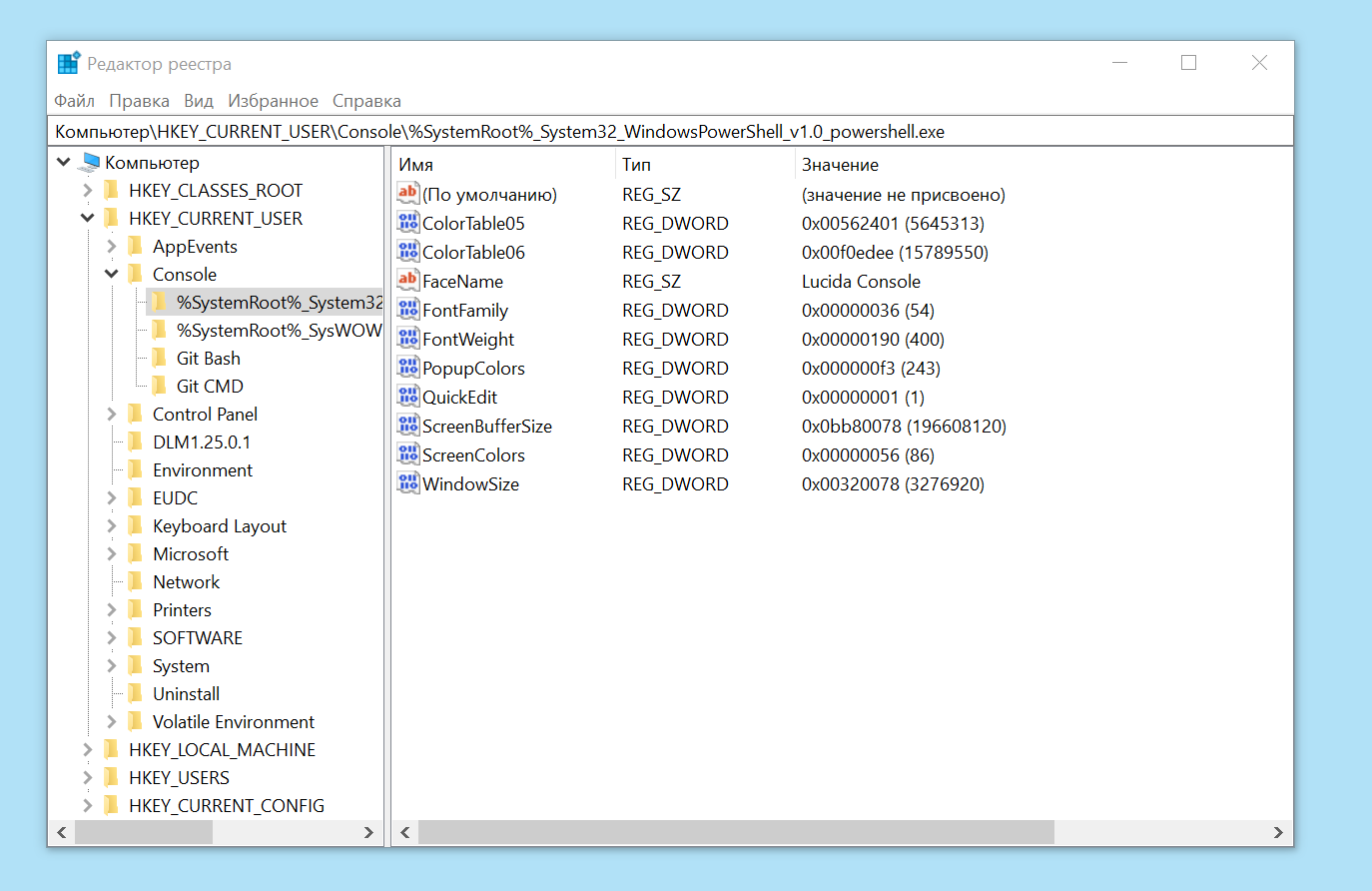The height and width of the screenshot is (891, 1372).
Task: Expand the System key
Action: (x=112, y=665)
